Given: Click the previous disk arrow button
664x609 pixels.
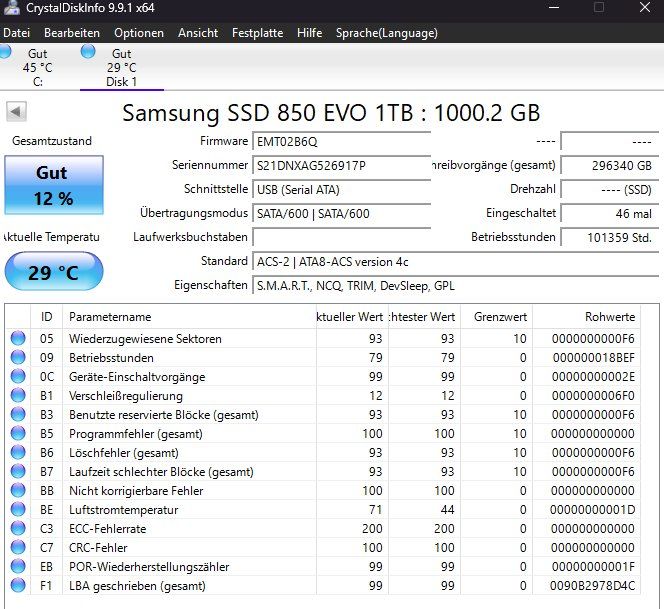Looking at the screenshot, I should click(x=17, y=112).
